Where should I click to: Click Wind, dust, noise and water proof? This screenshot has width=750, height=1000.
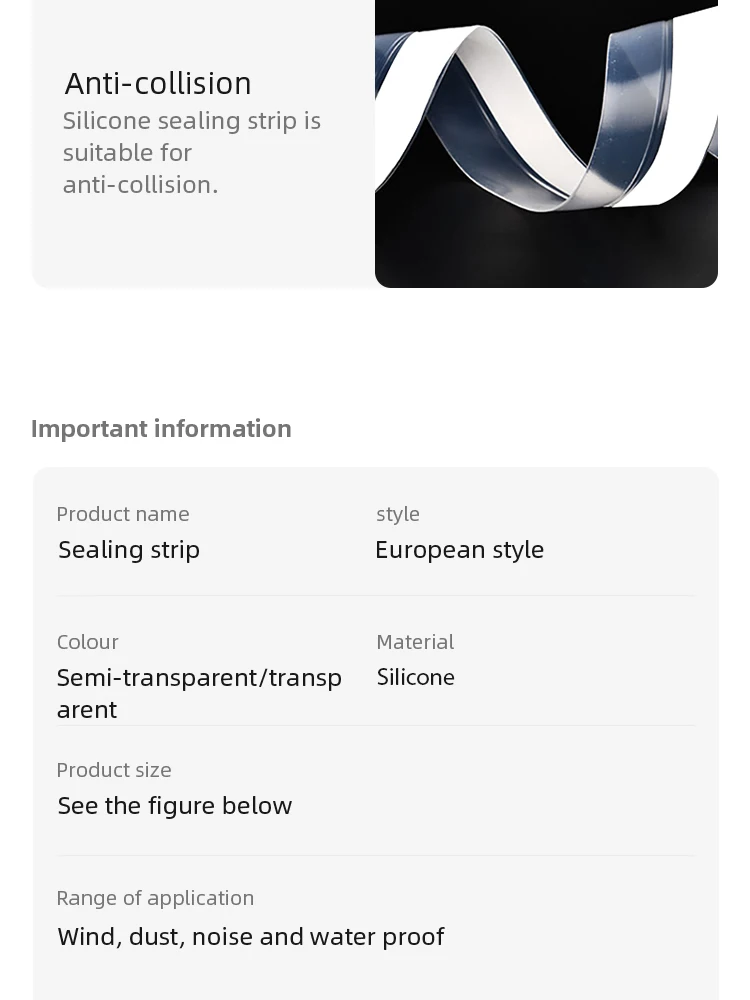click(x=251, y=937)
